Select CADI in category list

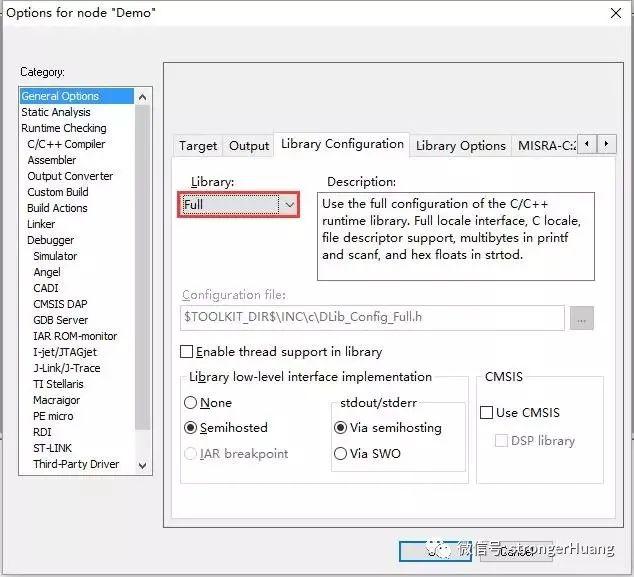click(77, 288)
